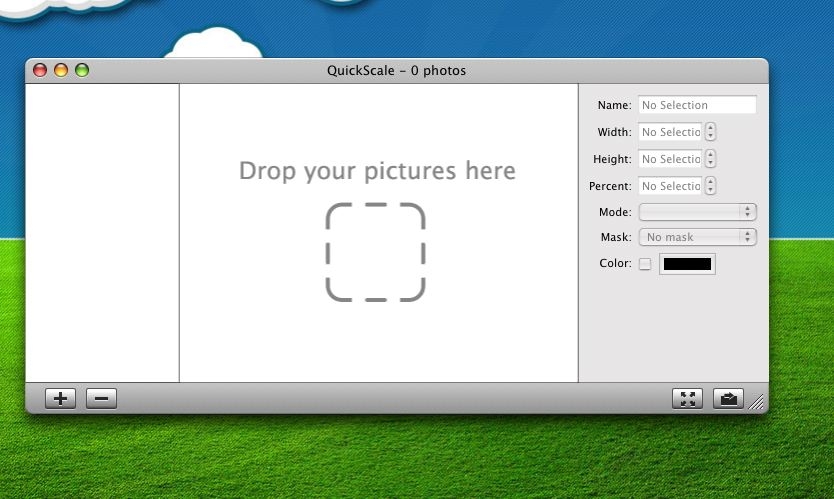Click into the Height field
The height and width of the screenshot is (499, 834).
[670, 159]
